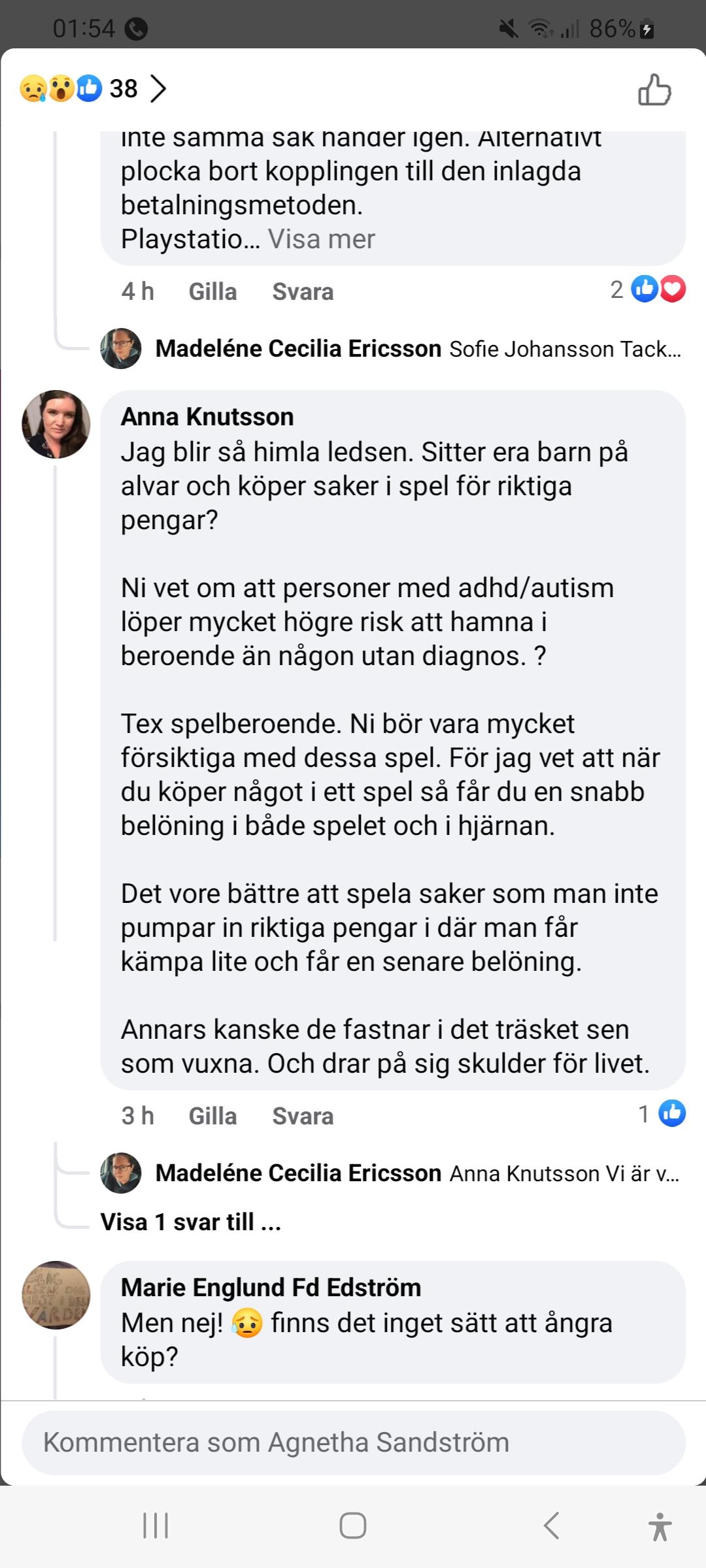
Task: Open Madeléne Cecilia Ericsson reply to Anna Knutsson
Action: tap(418, 1173)
